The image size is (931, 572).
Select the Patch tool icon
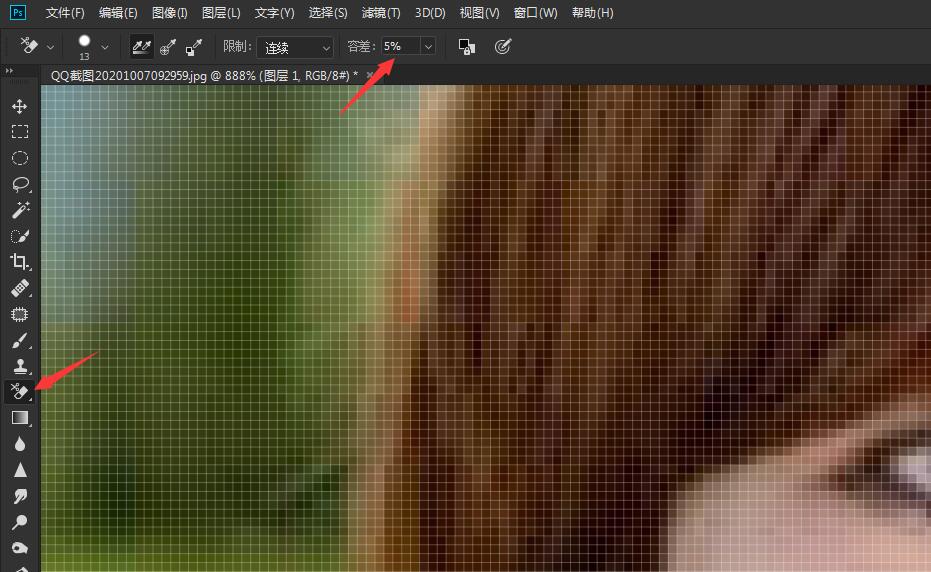pyautogui.click(x=20, y=314)
